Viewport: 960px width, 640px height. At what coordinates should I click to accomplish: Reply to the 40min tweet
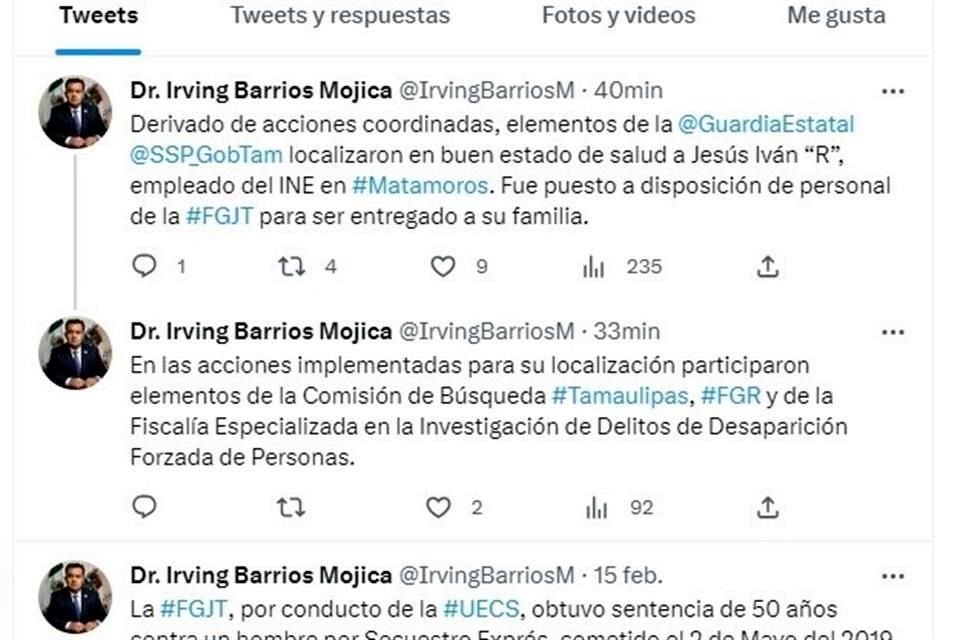tap(144, 266)
